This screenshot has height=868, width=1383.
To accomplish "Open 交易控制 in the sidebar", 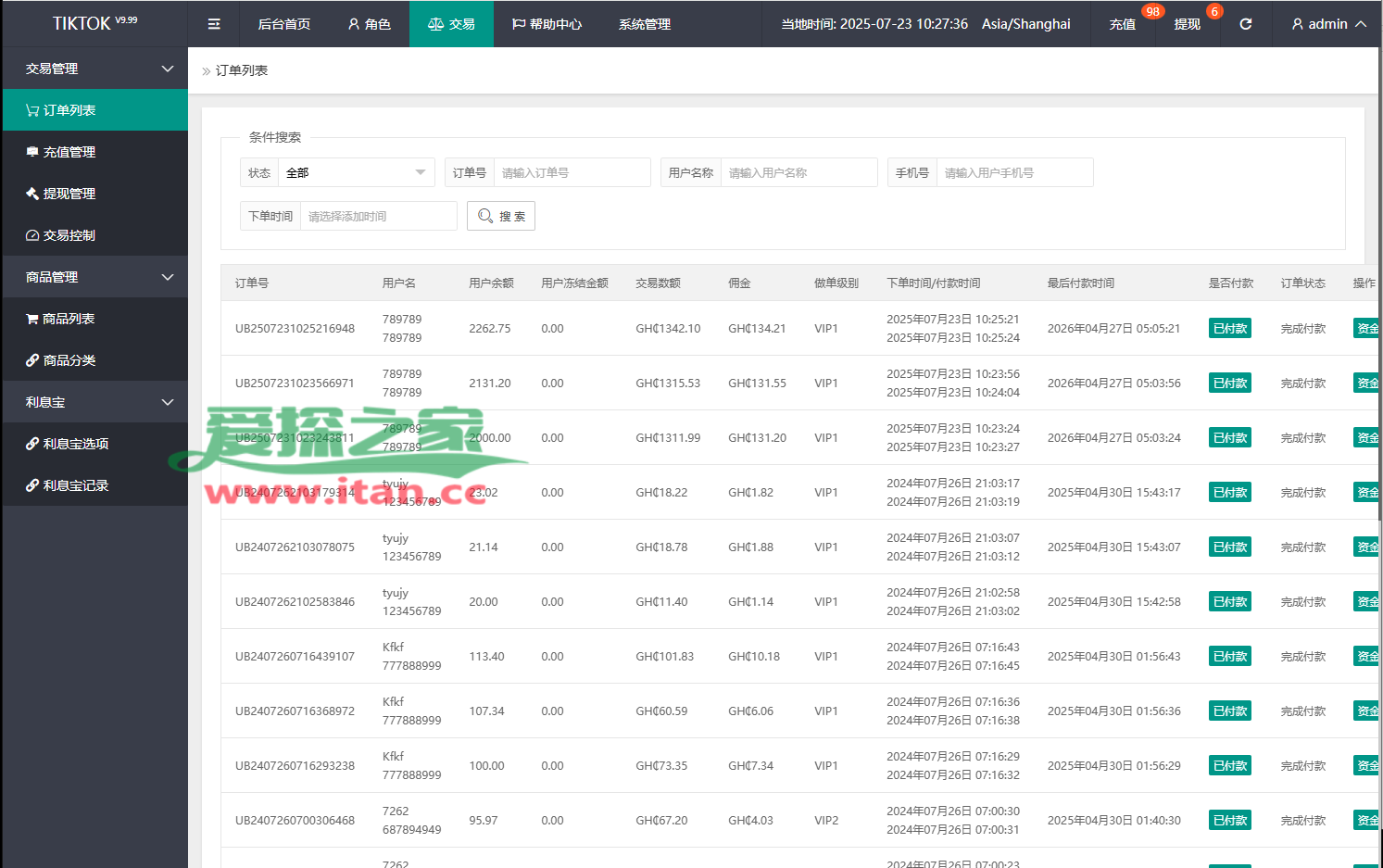I will pos(94,235).
